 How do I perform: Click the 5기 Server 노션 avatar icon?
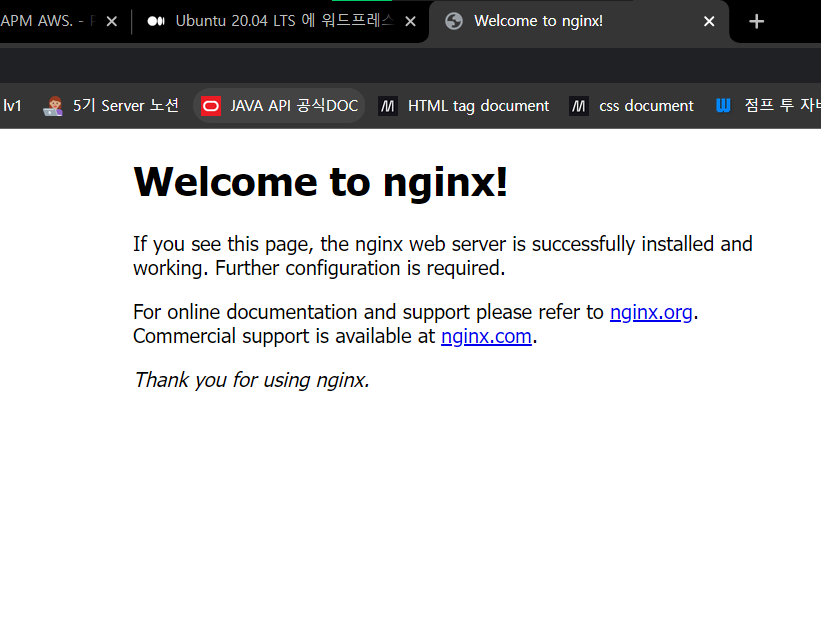(x=53, y=106)
